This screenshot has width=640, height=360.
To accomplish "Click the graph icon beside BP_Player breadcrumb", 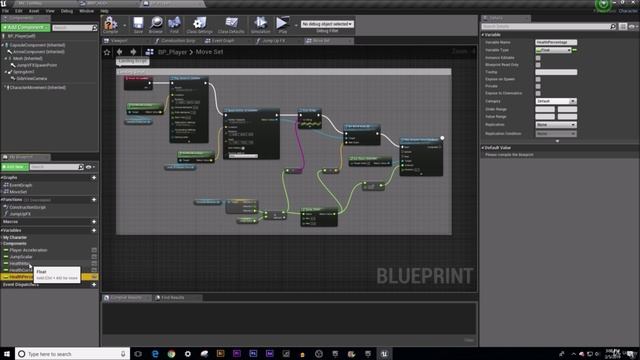I will pyautogui.click(x=150, y=52).
